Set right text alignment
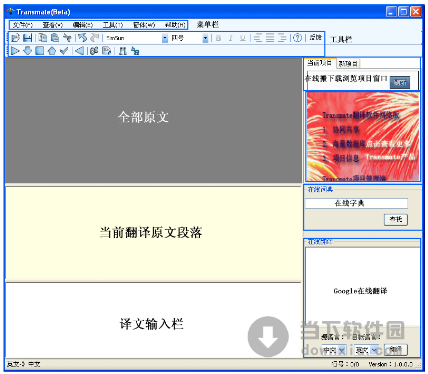428x374 pixels. (x=282, y=38)
